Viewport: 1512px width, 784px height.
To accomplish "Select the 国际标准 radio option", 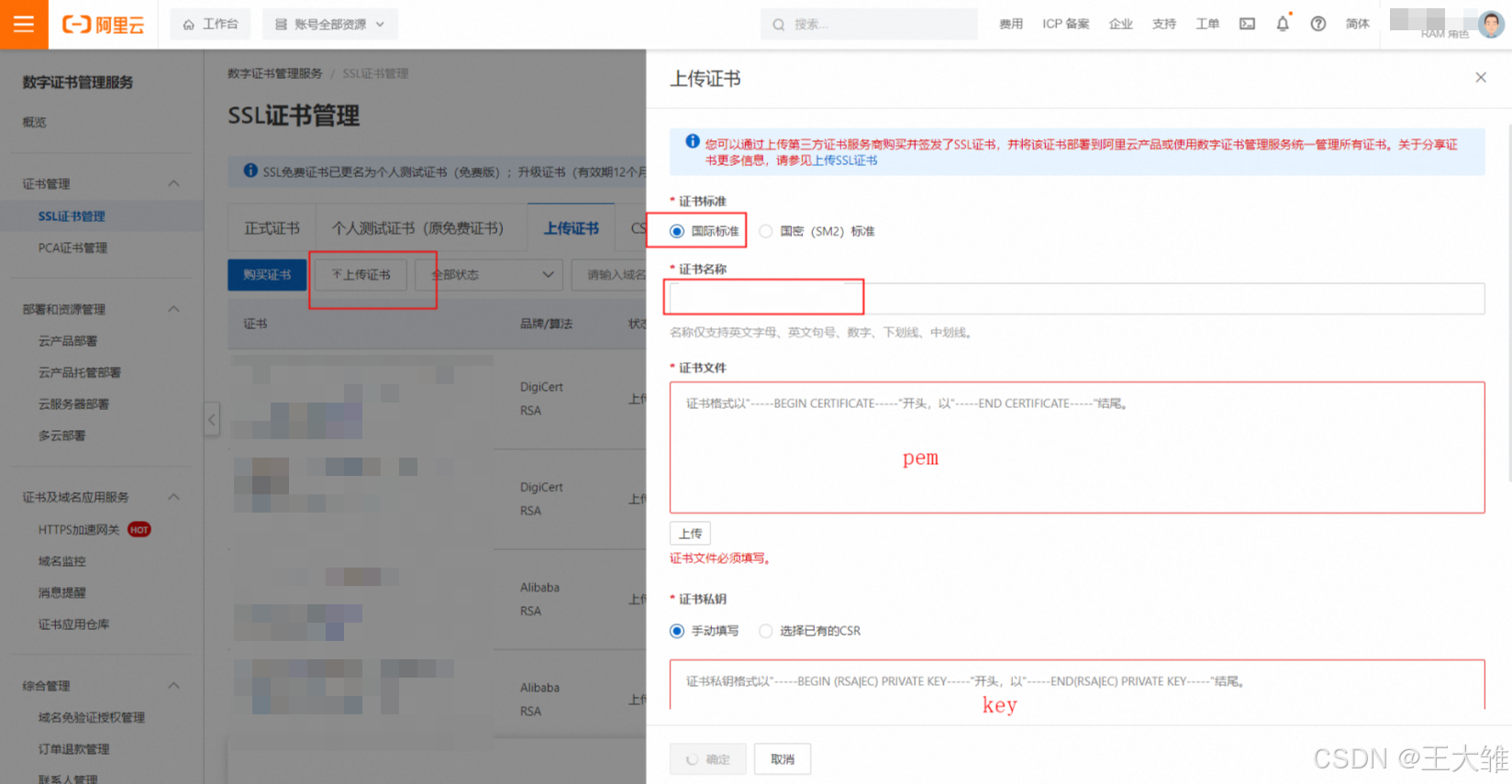I will coord(676,231).
